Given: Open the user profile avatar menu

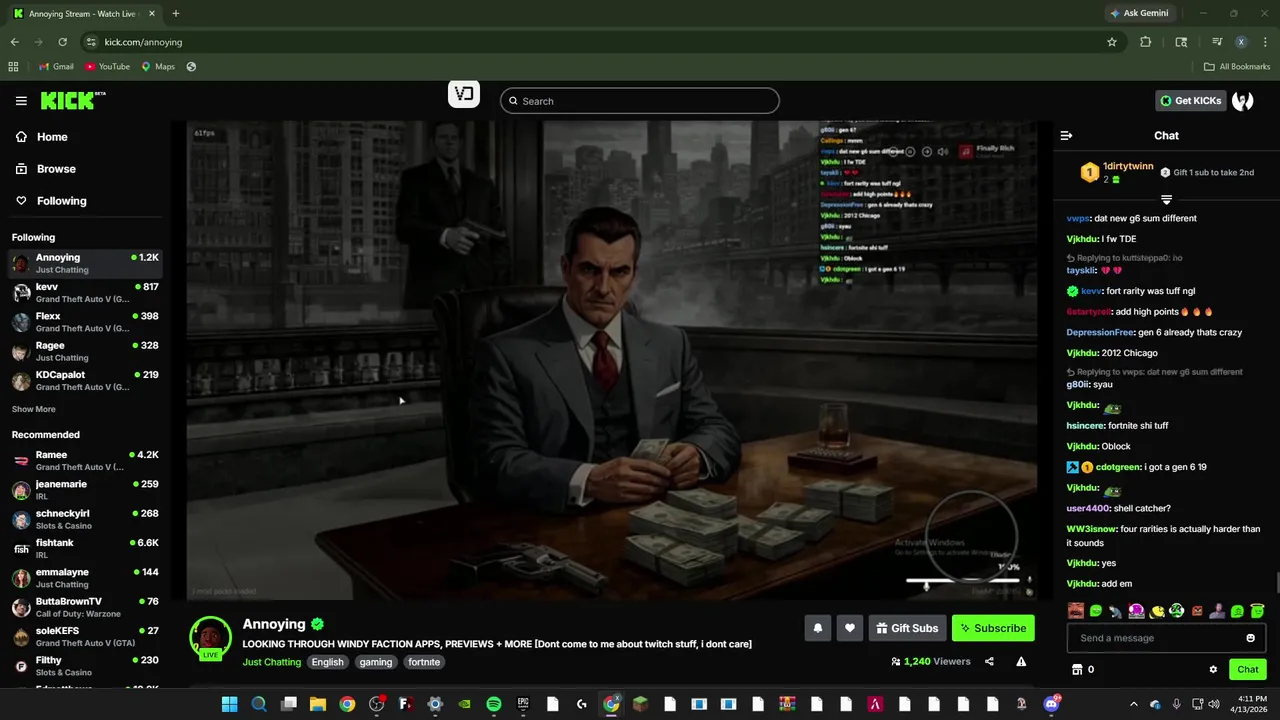Looking at the screenshot, I should pyautogui.click(x=1243, y=101).
